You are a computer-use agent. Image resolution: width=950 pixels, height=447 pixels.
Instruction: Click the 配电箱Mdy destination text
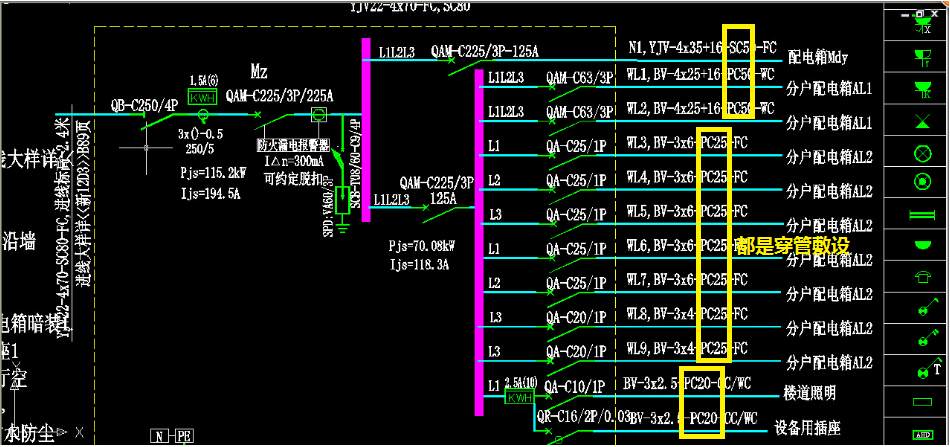pos(817,58)
